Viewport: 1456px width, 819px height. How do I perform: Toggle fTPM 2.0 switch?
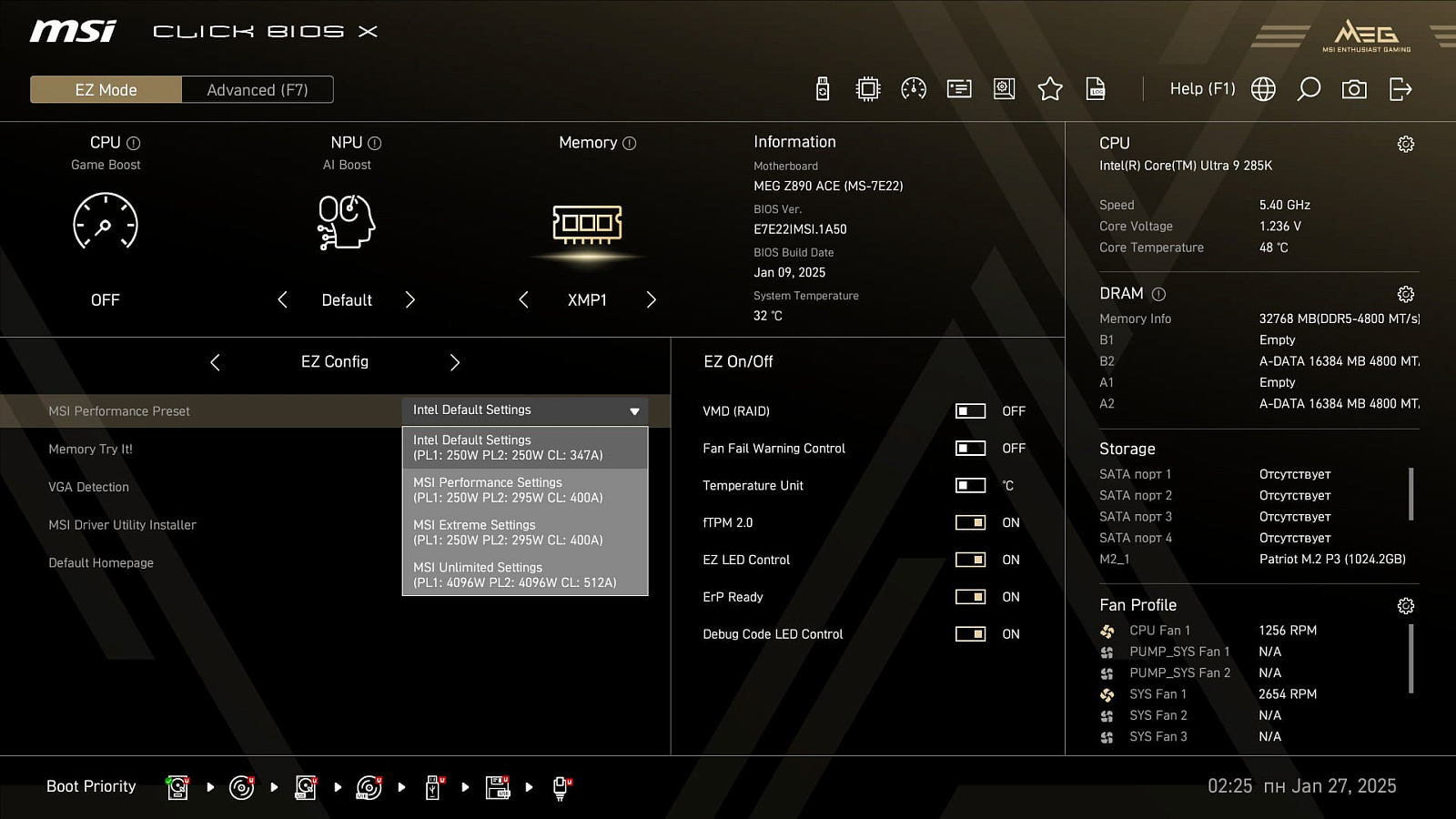pos(970,523)
